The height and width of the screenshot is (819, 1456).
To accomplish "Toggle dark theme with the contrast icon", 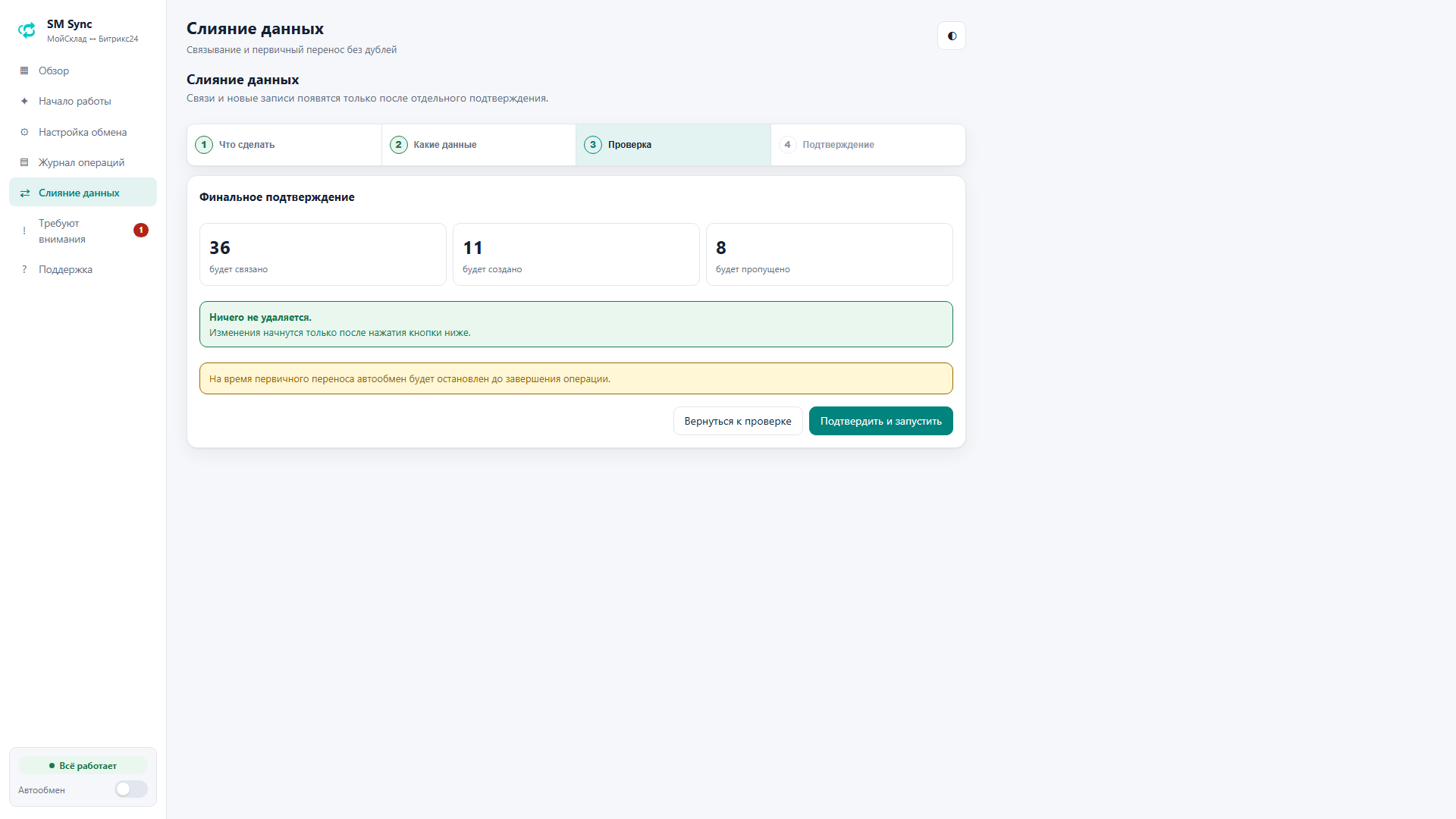I will point(952,36).
